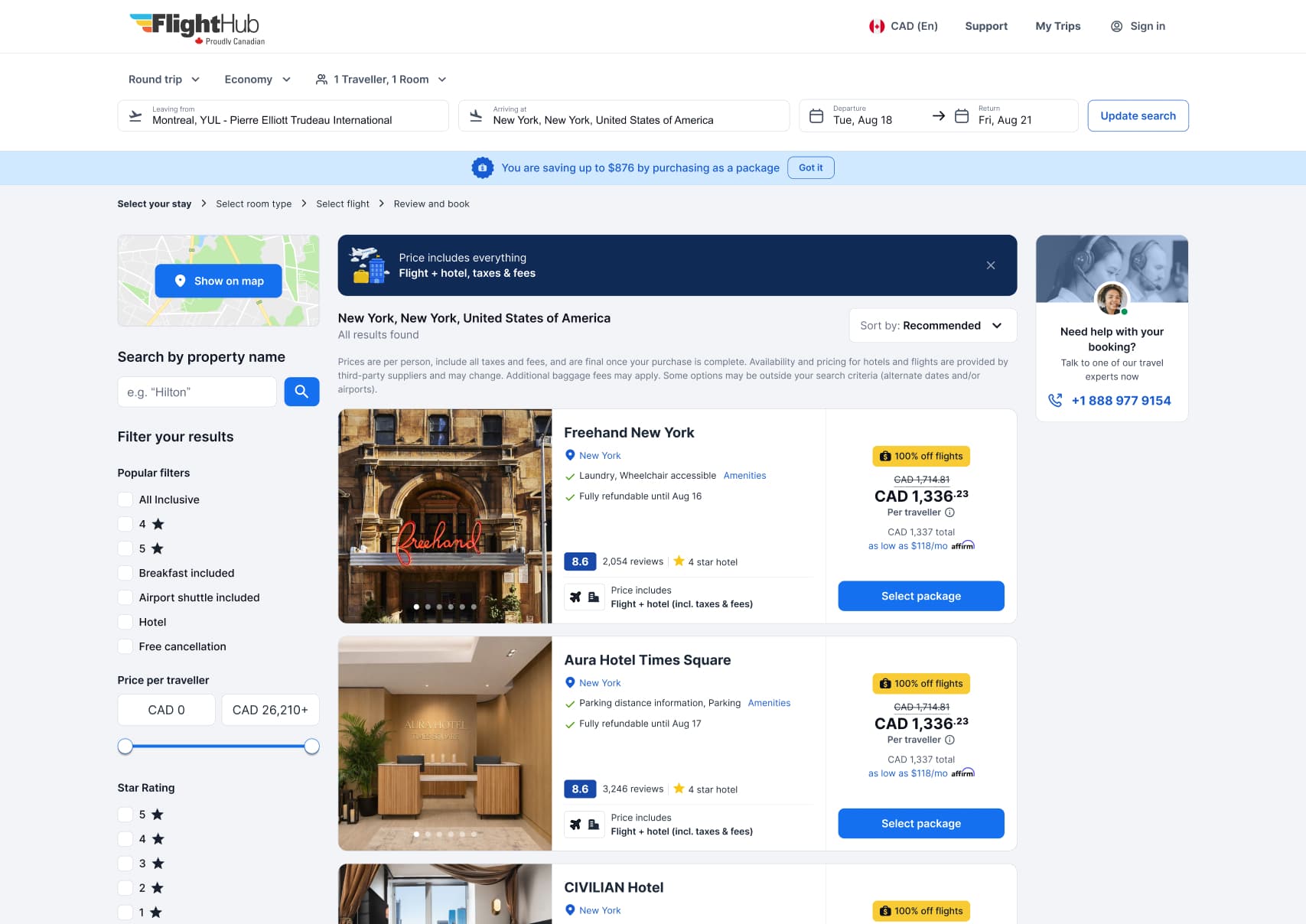Click the minimum price slider handle
1306x924 pixels.
(x=125, y=747)
